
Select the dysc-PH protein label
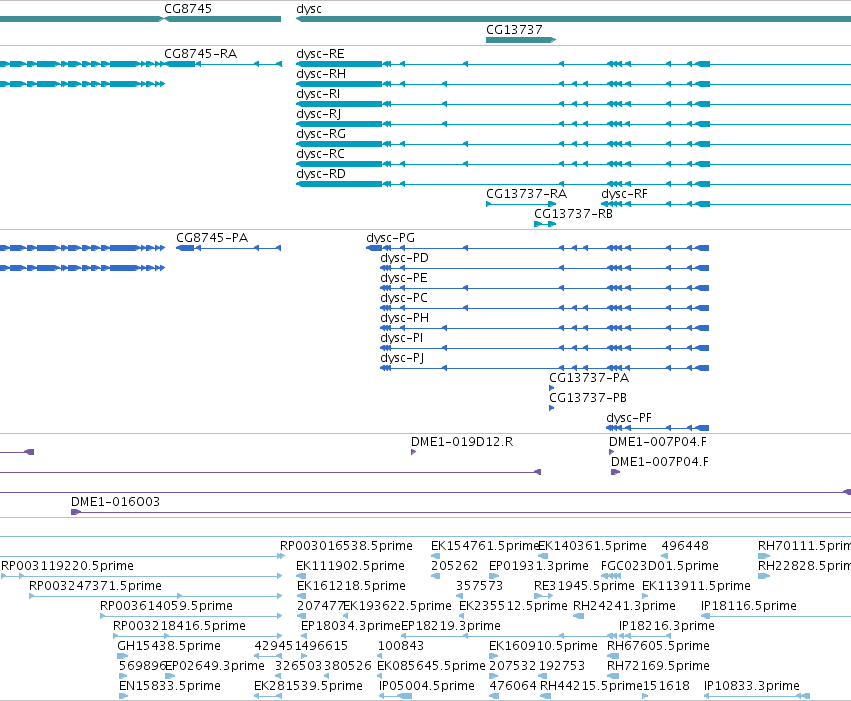click(x=404, y=318)
